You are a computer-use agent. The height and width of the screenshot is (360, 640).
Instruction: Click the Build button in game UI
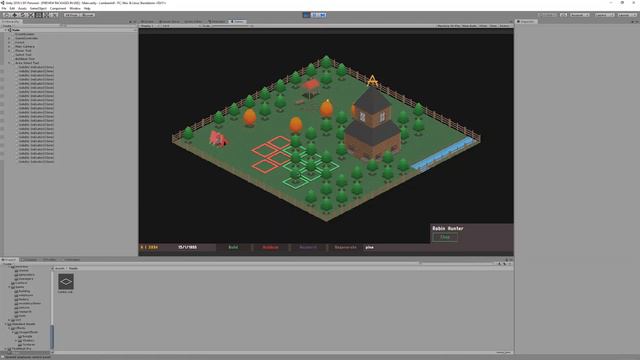[x=233, y=247]
